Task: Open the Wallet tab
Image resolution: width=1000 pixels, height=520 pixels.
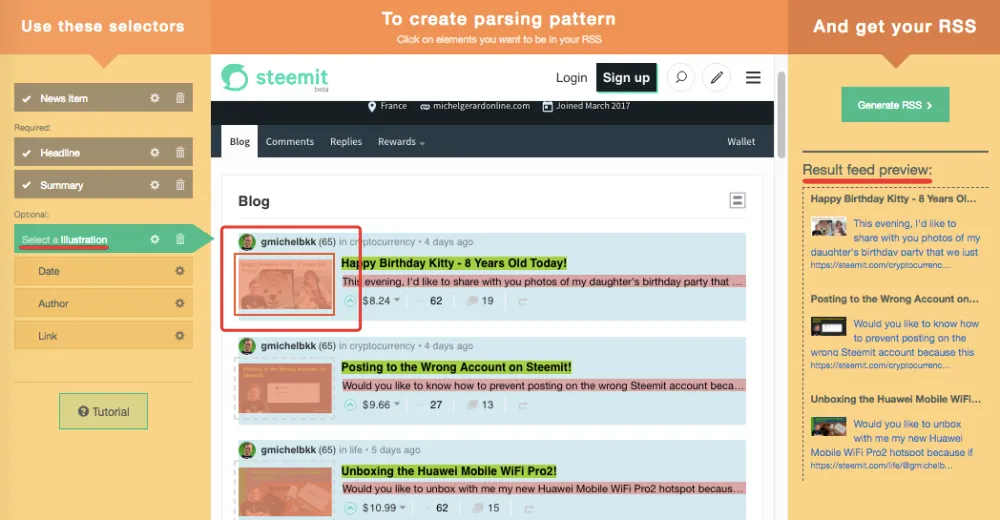Action: coord(741,142)
